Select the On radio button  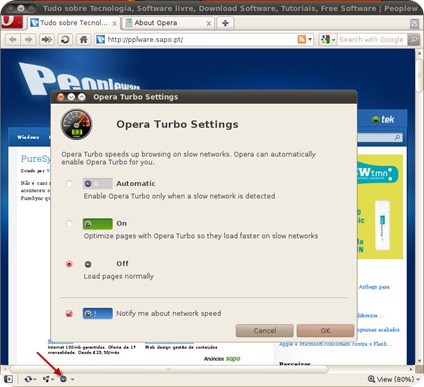(x=69, y=223)
